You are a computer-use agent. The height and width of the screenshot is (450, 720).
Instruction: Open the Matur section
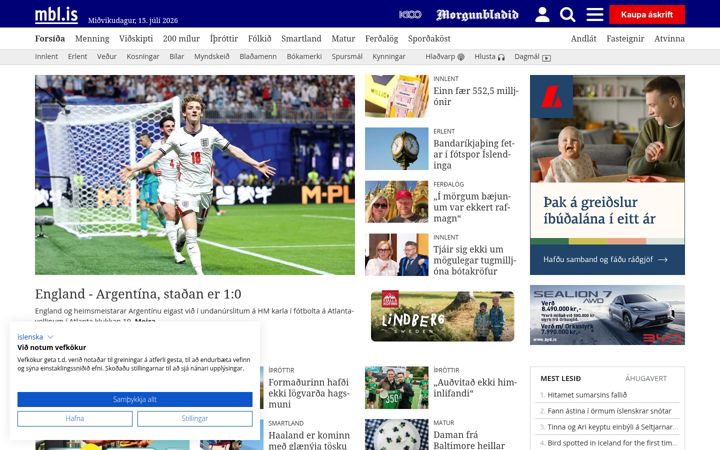(x=343, y=39)
